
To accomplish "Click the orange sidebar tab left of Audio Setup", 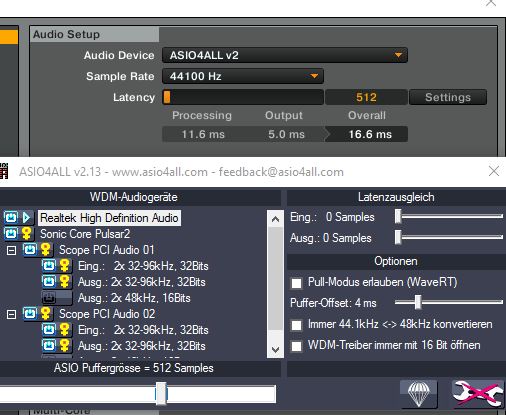I will (x=9, y=37).
